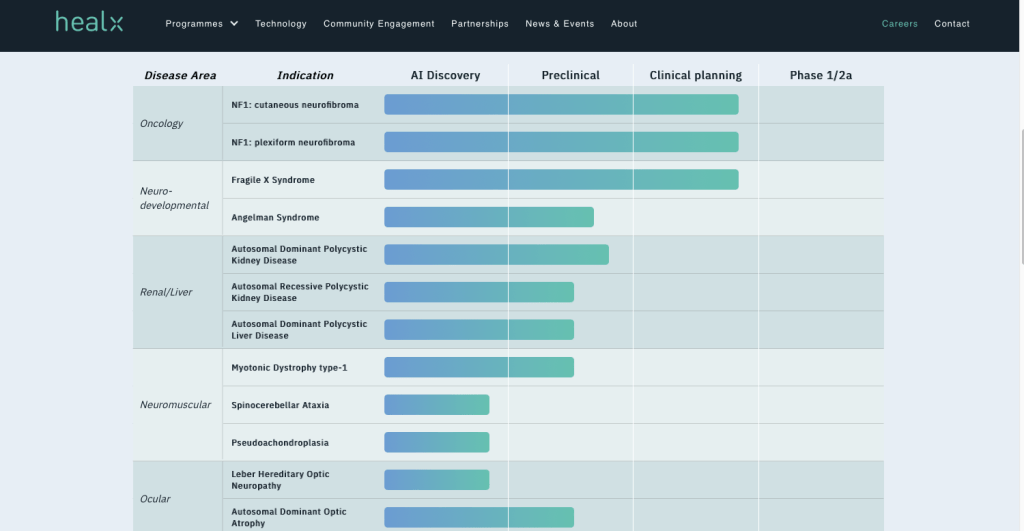1024x531 pixels.
Task: Click the Pseudoachondroplasia progress bar
Action: 437,443
